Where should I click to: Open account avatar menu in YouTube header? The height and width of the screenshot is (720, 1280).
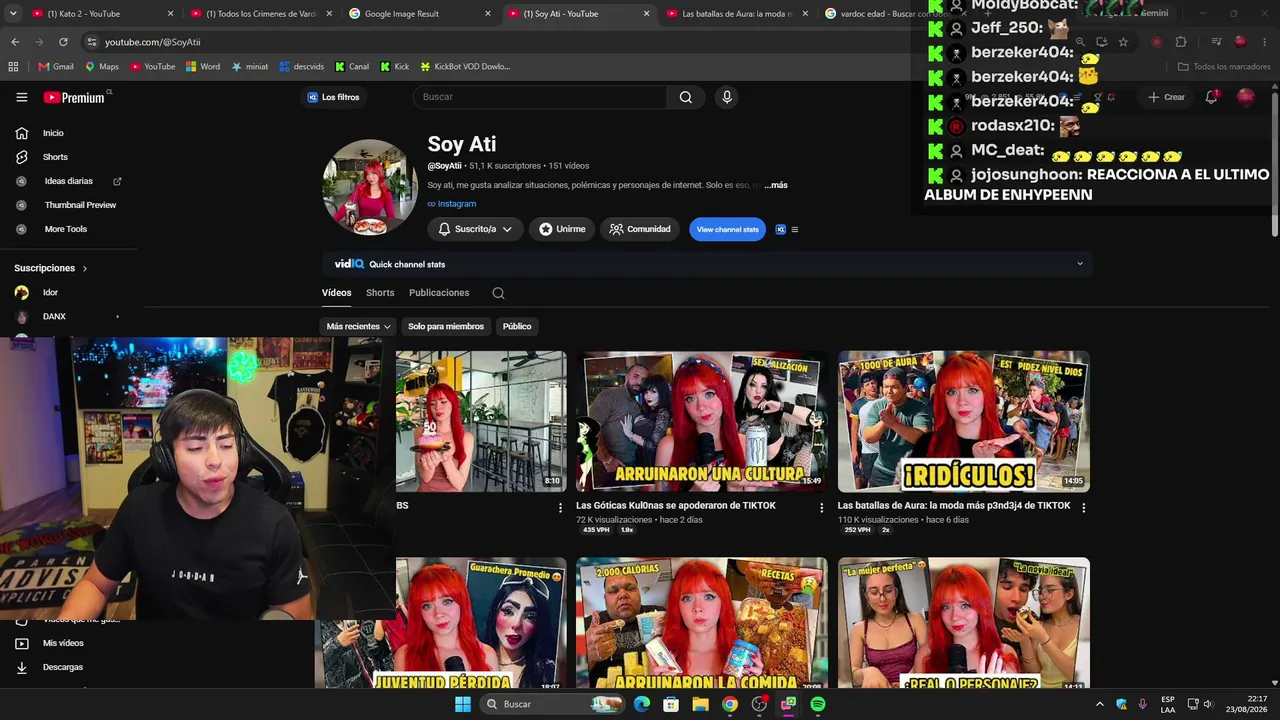click(x=1245, y=97)
